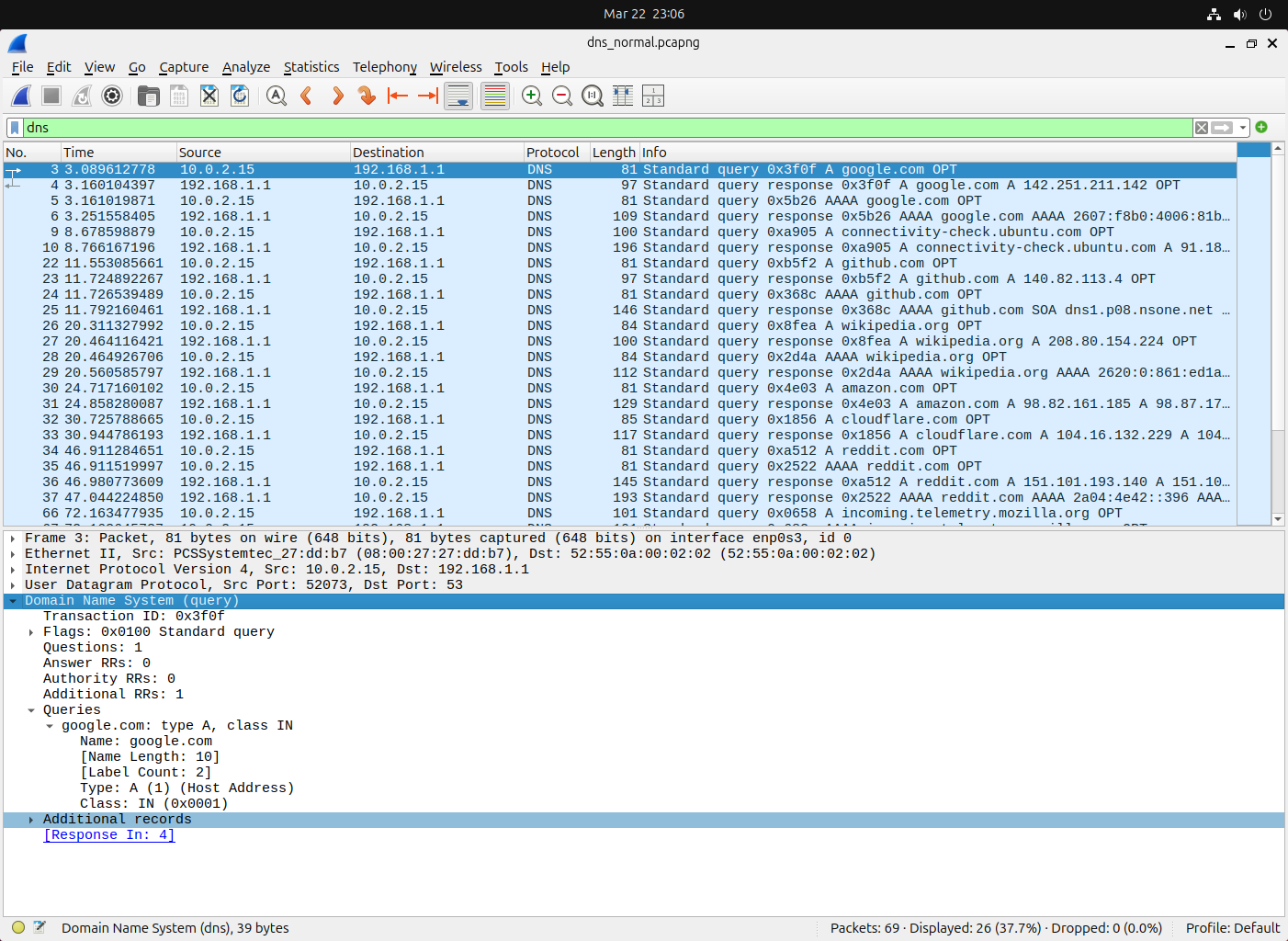Click the filter bookmark icon
The height and width of the screenshot is (941, 1288).
pyautogui.click(x=15, y=128)
